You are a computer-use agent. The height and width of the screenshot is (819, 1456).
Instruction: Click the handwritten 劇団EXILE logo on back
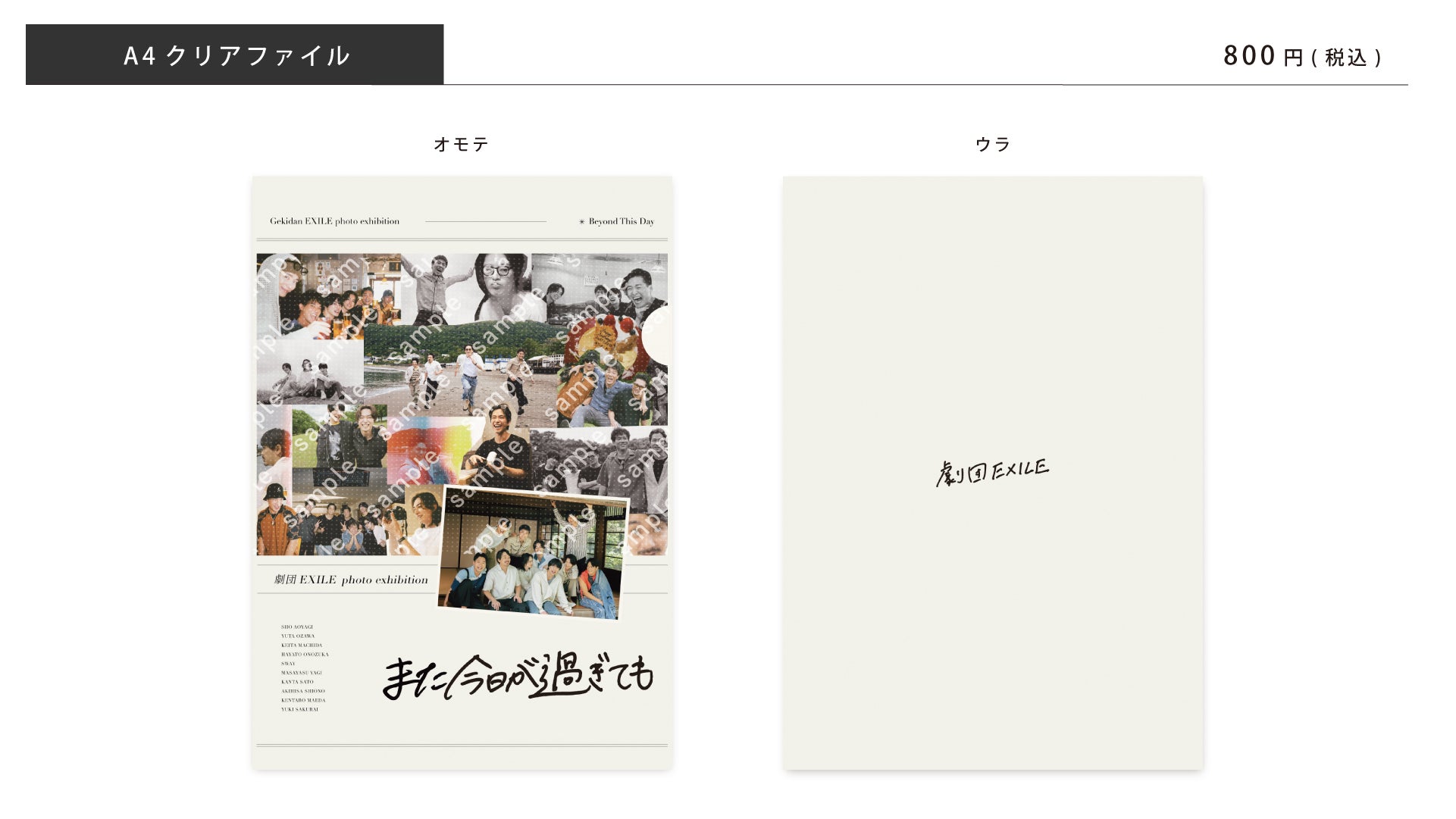(x=992, y=471)
